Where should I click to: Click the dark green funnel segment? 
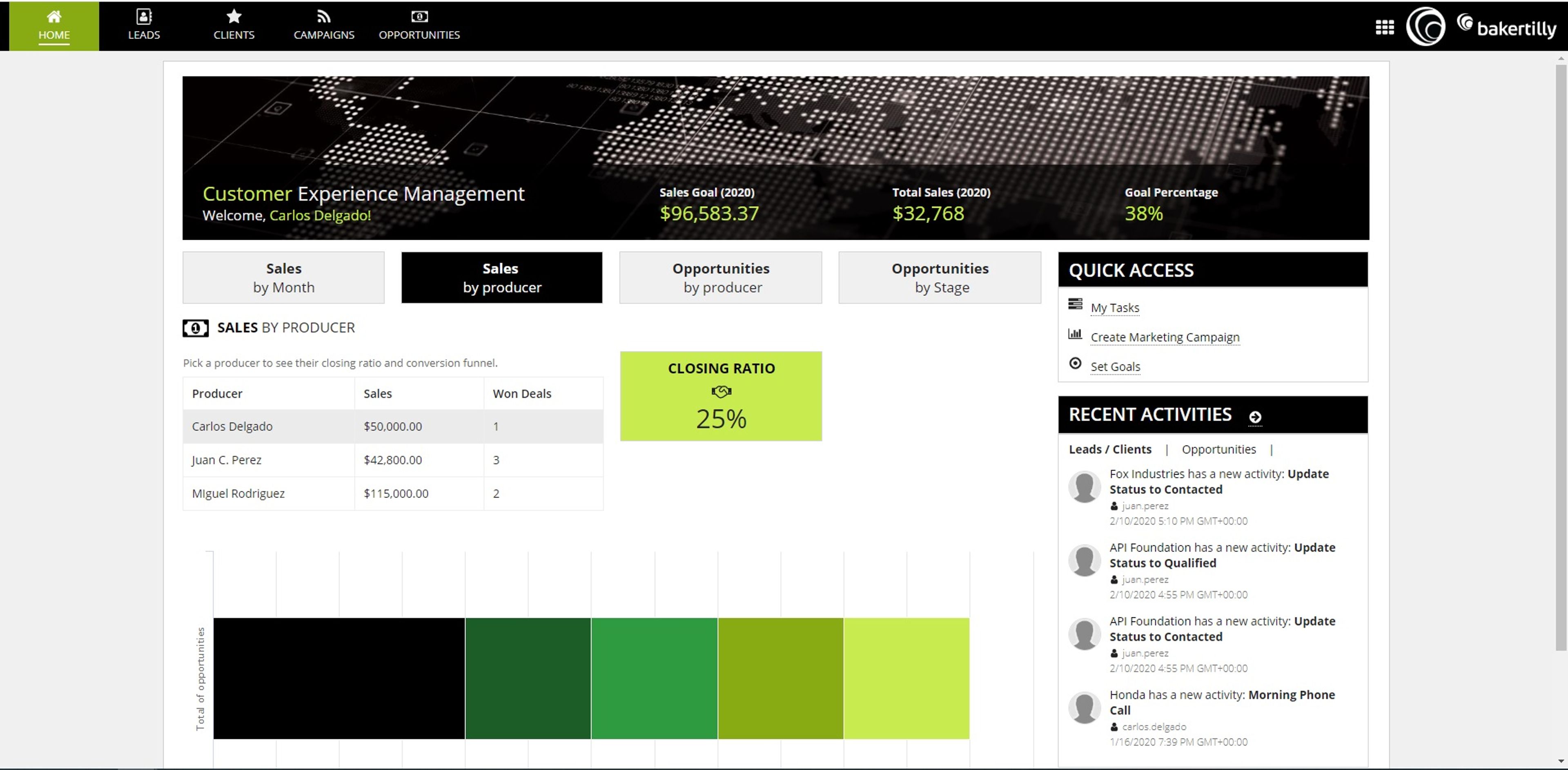(528, 678)
